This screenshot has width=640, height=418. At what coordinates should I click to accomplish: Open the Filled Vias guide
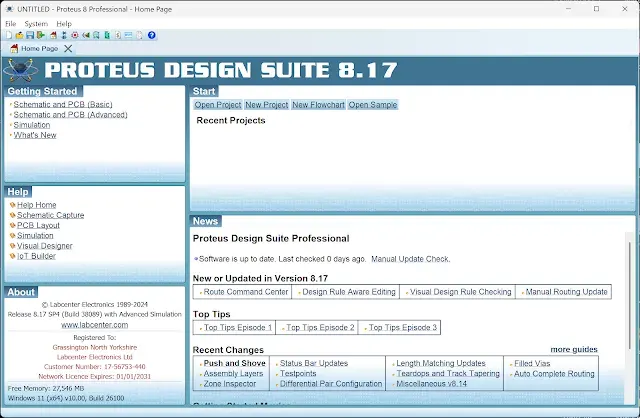pos(532,363)
